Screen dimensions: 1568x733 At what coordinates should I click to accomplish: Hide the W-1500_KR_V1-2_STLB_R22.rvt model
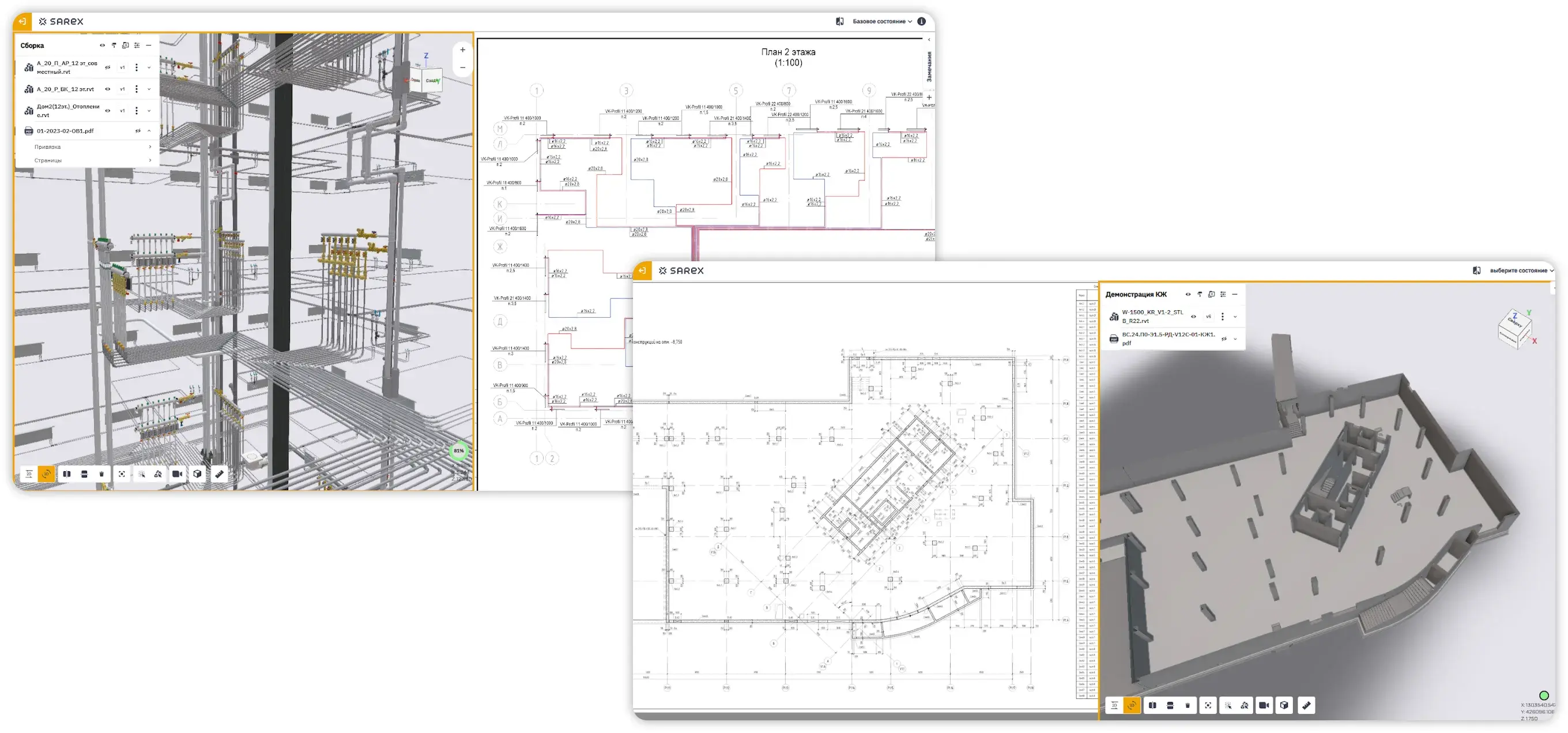click(x=1193, y=317)
